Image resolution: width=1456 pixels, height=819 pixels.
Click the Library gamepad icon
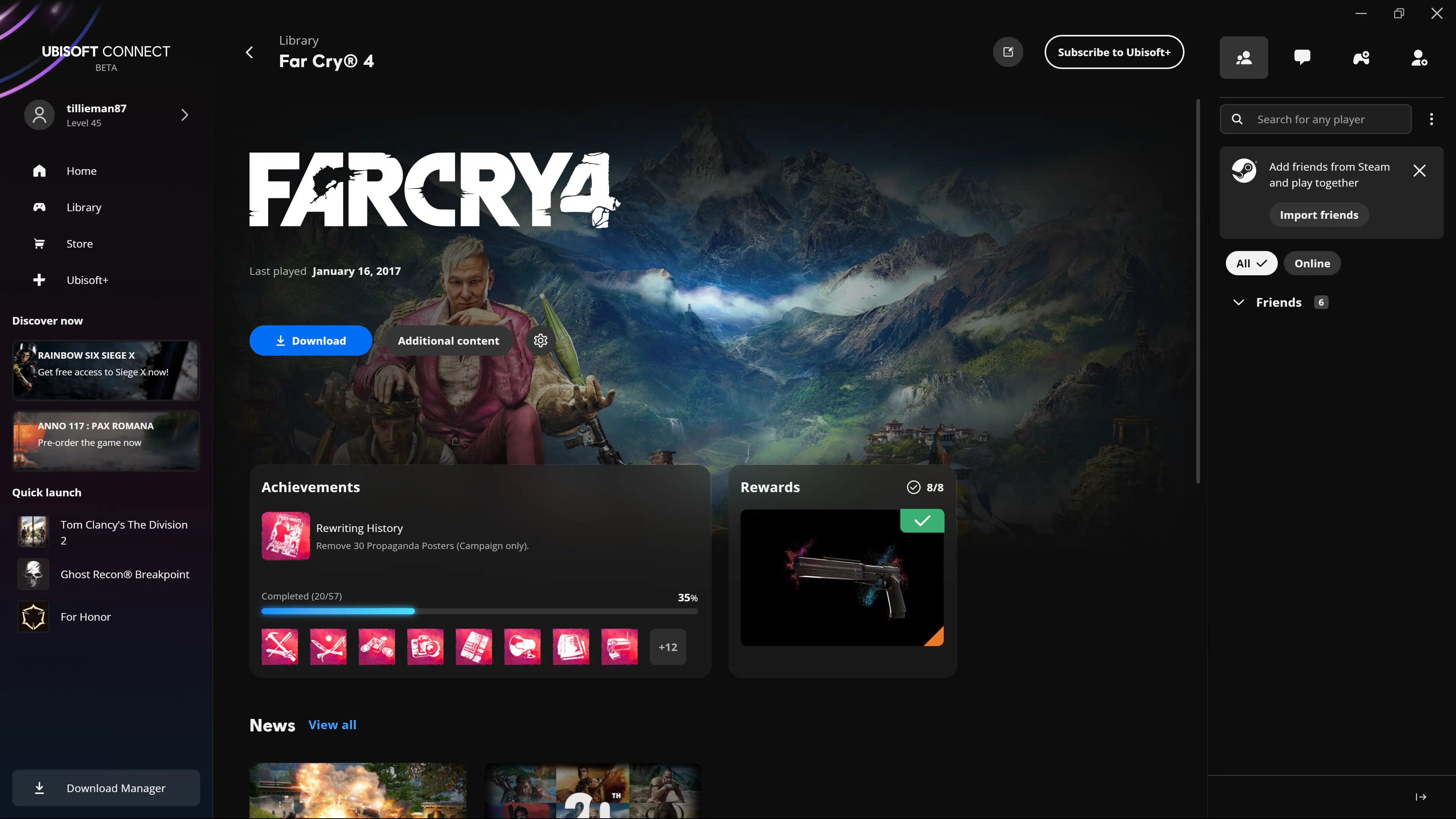coord(39,207)
